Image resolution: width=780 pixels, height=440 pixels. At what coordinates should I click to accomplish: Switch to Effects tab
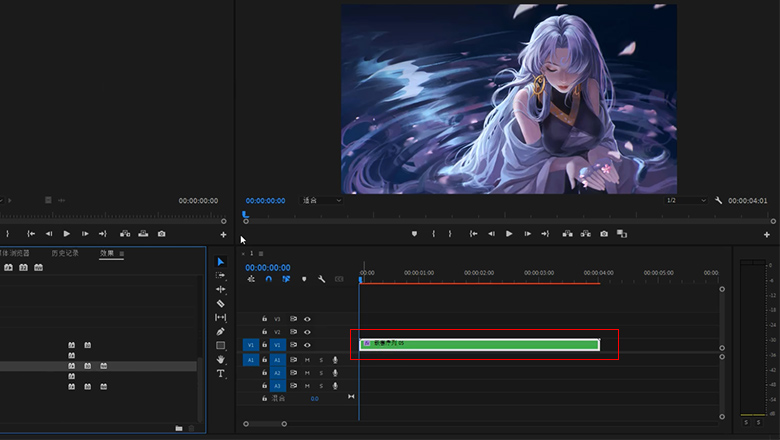pyautogui.click(x=106, y=253)
